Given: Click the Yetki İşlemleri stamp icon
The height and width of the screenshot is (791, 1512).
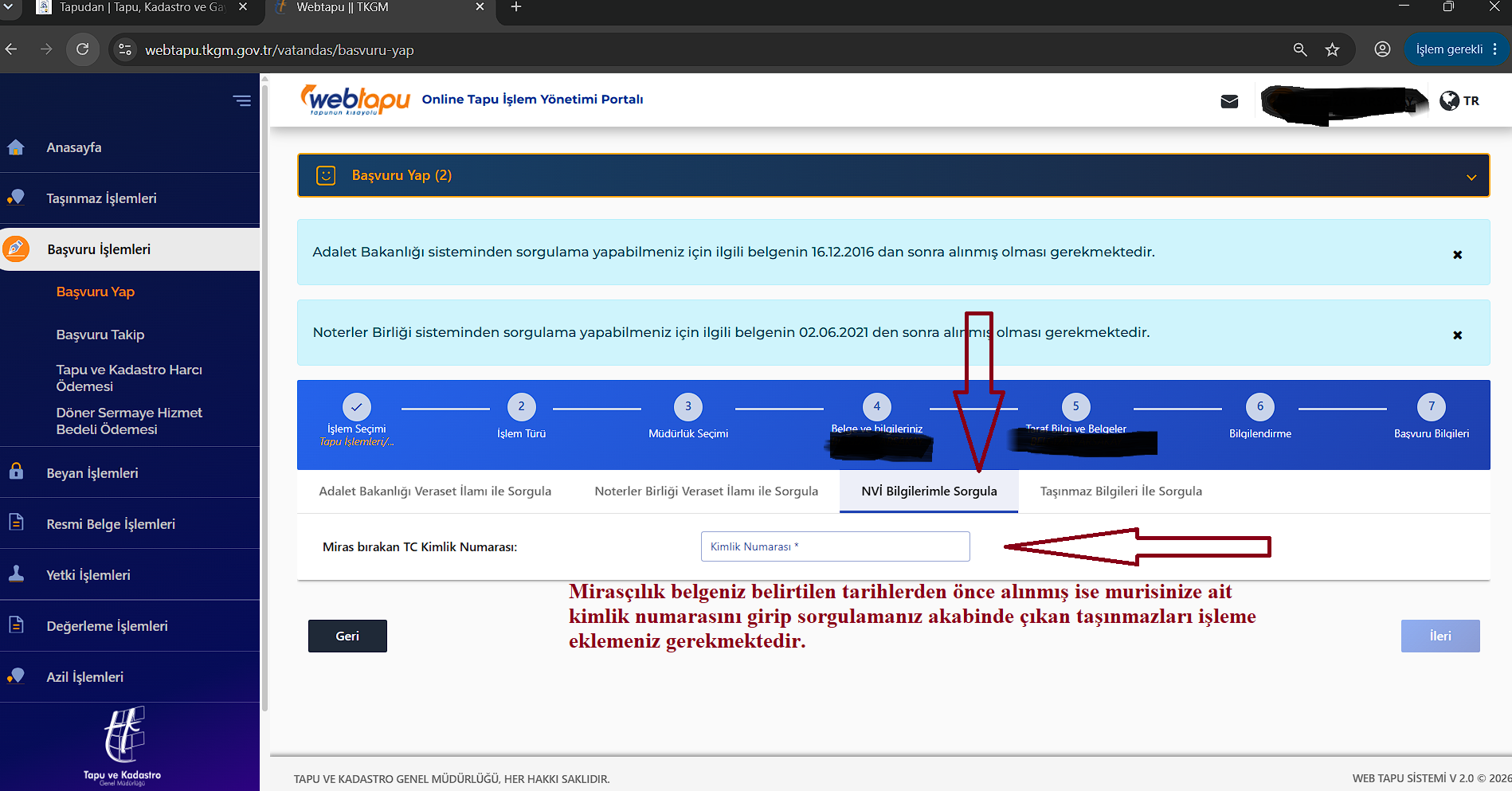Looking at the screenshot, I should pyautogui.click(x=15, y=574).
